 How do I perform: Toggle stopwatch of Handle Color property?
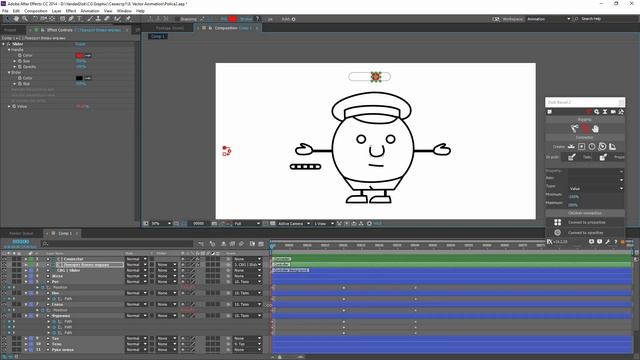pos(20,56)
